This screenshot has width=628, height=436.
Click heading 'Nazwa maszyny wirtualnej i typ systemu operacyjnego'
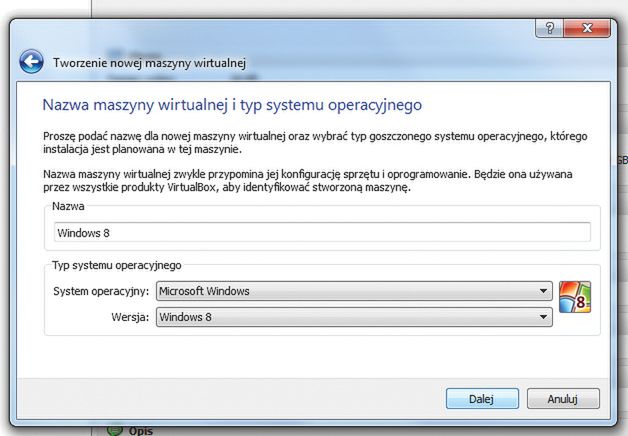coord(232,105)
